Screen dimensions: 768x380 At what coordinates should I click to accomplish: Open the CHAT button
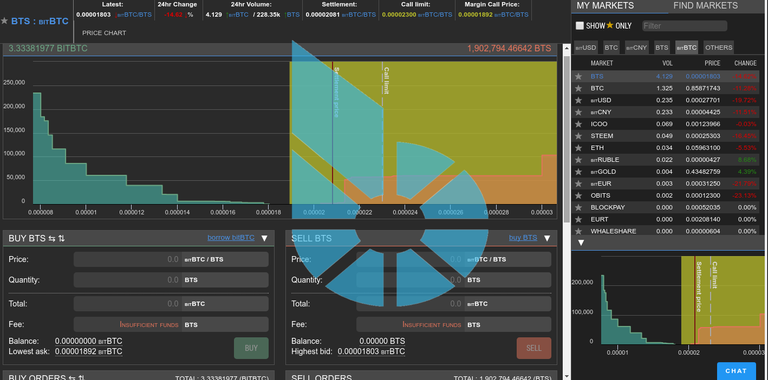(736, 371)
